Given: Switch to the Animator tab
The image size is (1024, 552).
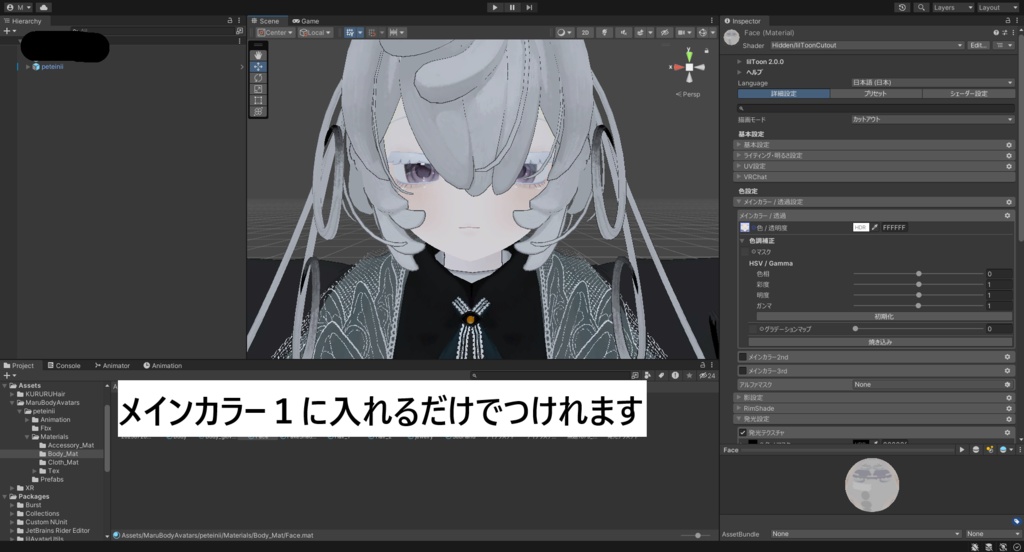Looking at the screenshot, I should 112,366.
